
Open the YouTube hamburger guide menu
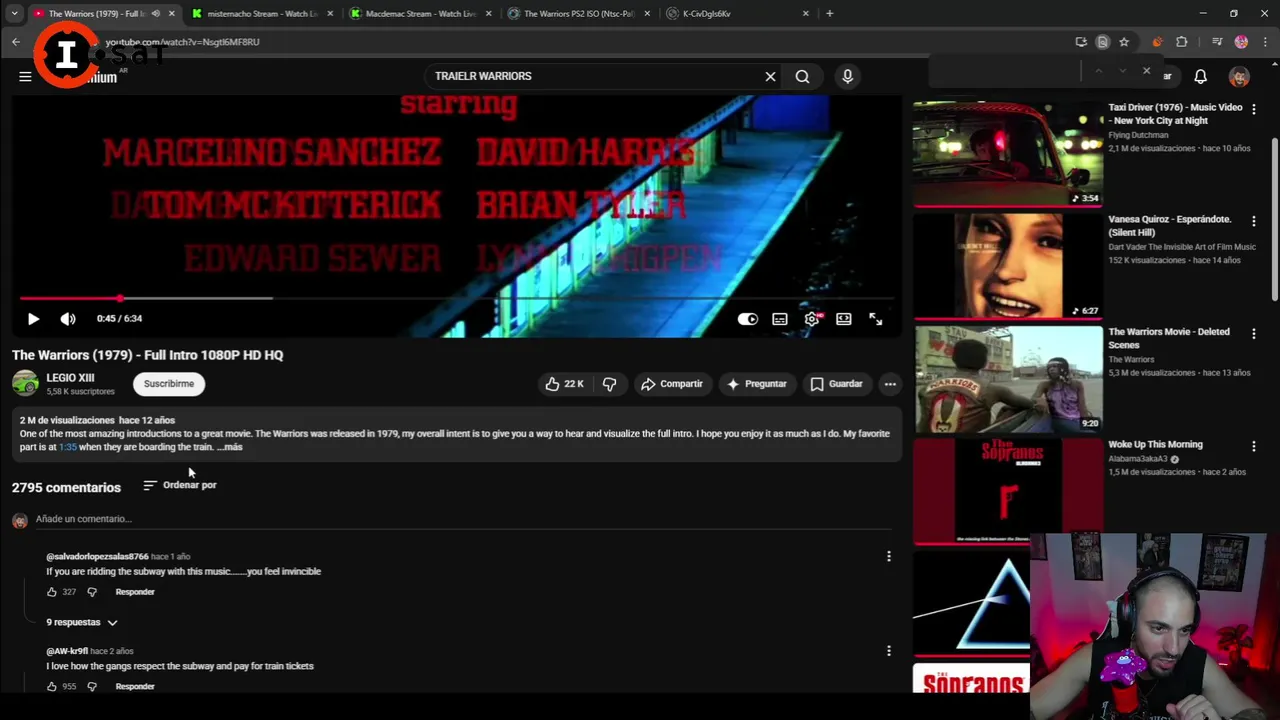click(25, 76)
